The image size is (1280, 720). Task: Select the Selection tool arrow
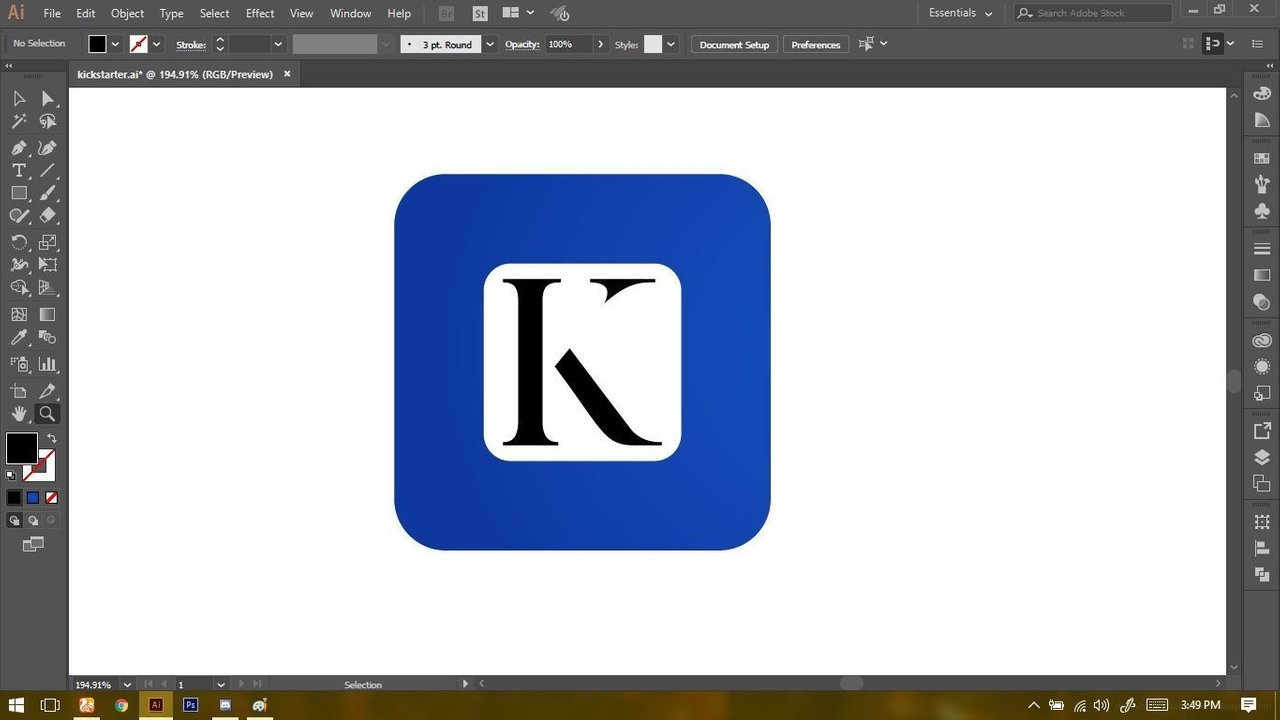coord(19,98)
